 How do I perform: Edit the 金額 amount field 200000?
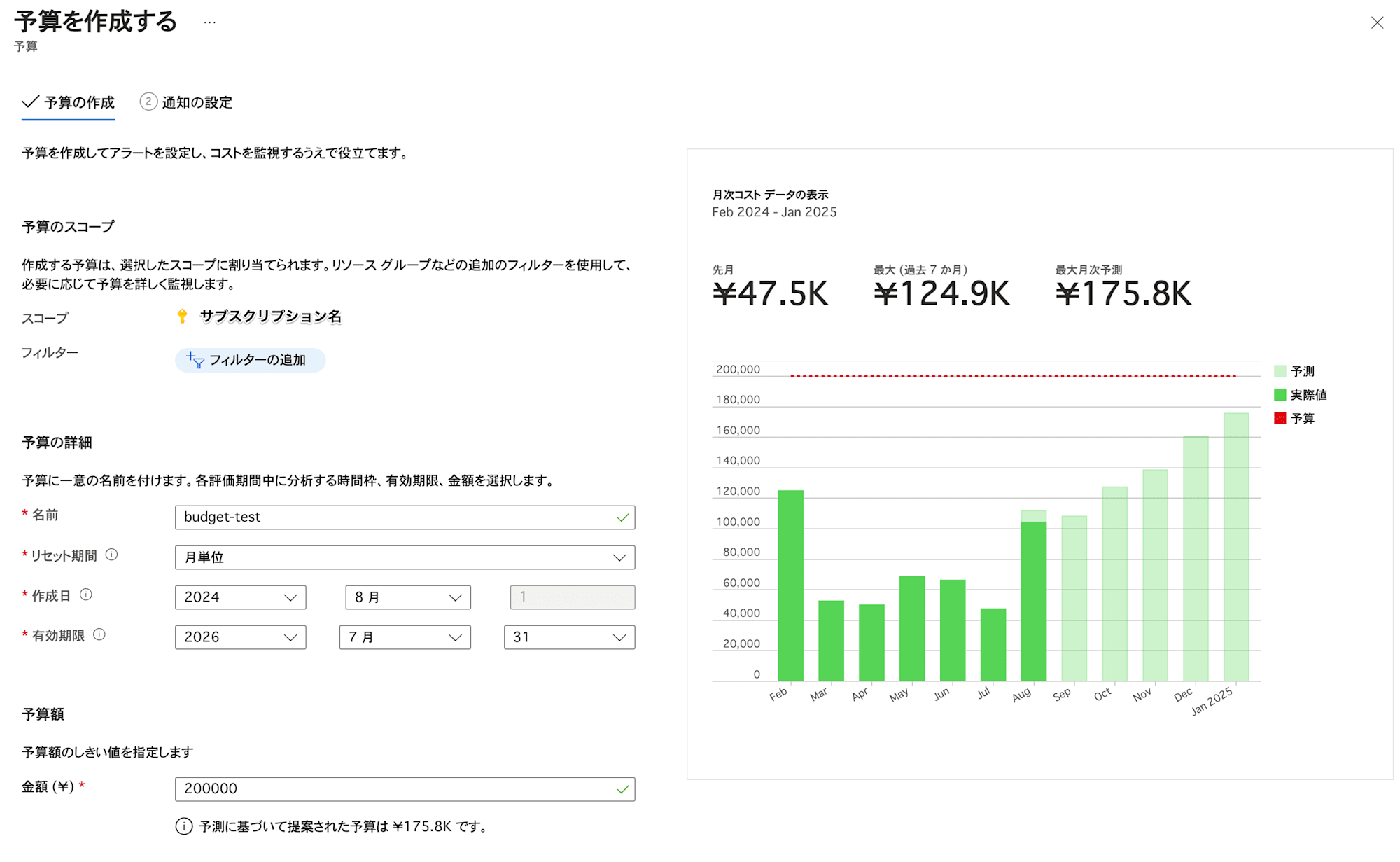(x=405, y=789)
